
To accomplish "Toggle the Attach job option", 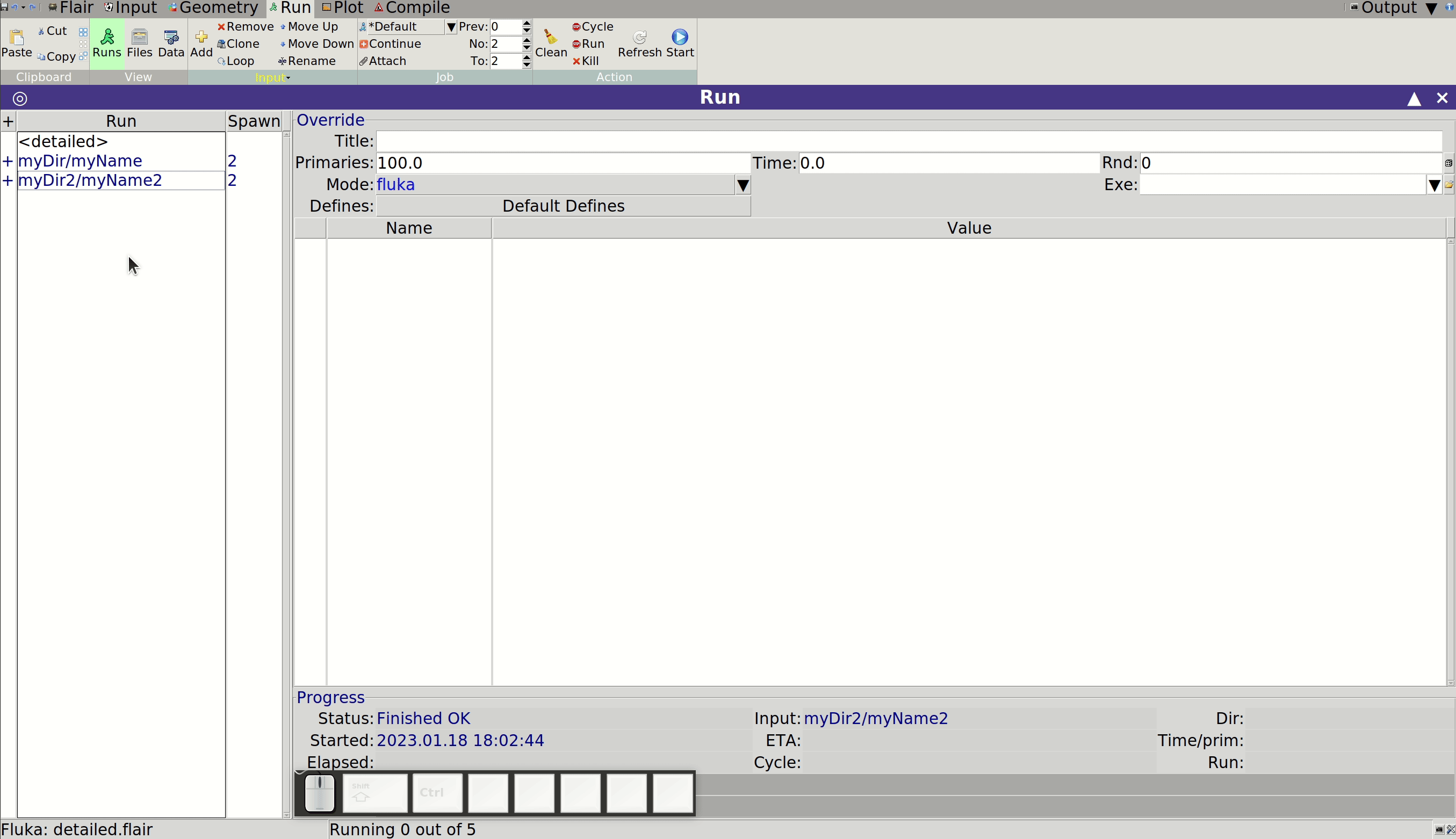I will point(383,61).
